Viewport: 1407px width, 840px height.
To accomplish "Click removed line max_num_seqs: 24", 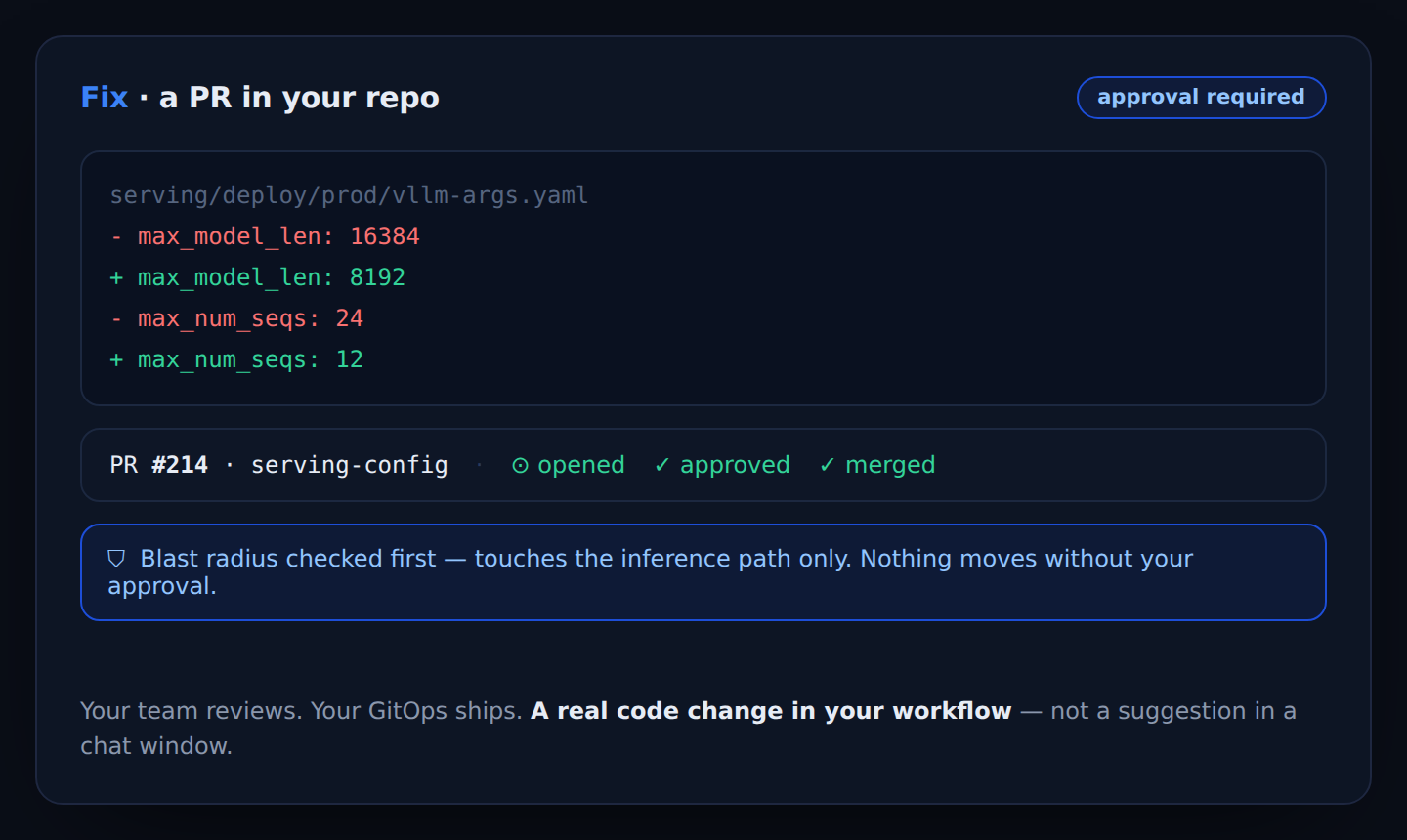I will [x=236, y=318].
